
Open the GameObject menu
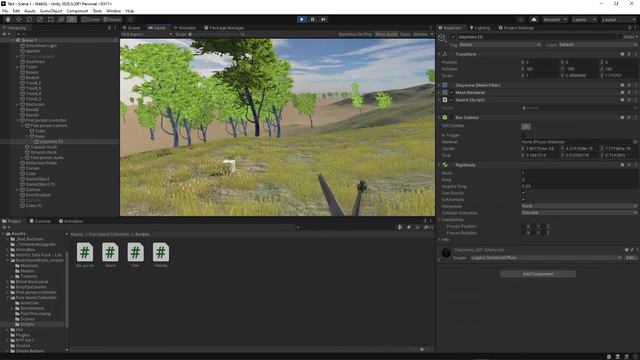click(51, 11)
